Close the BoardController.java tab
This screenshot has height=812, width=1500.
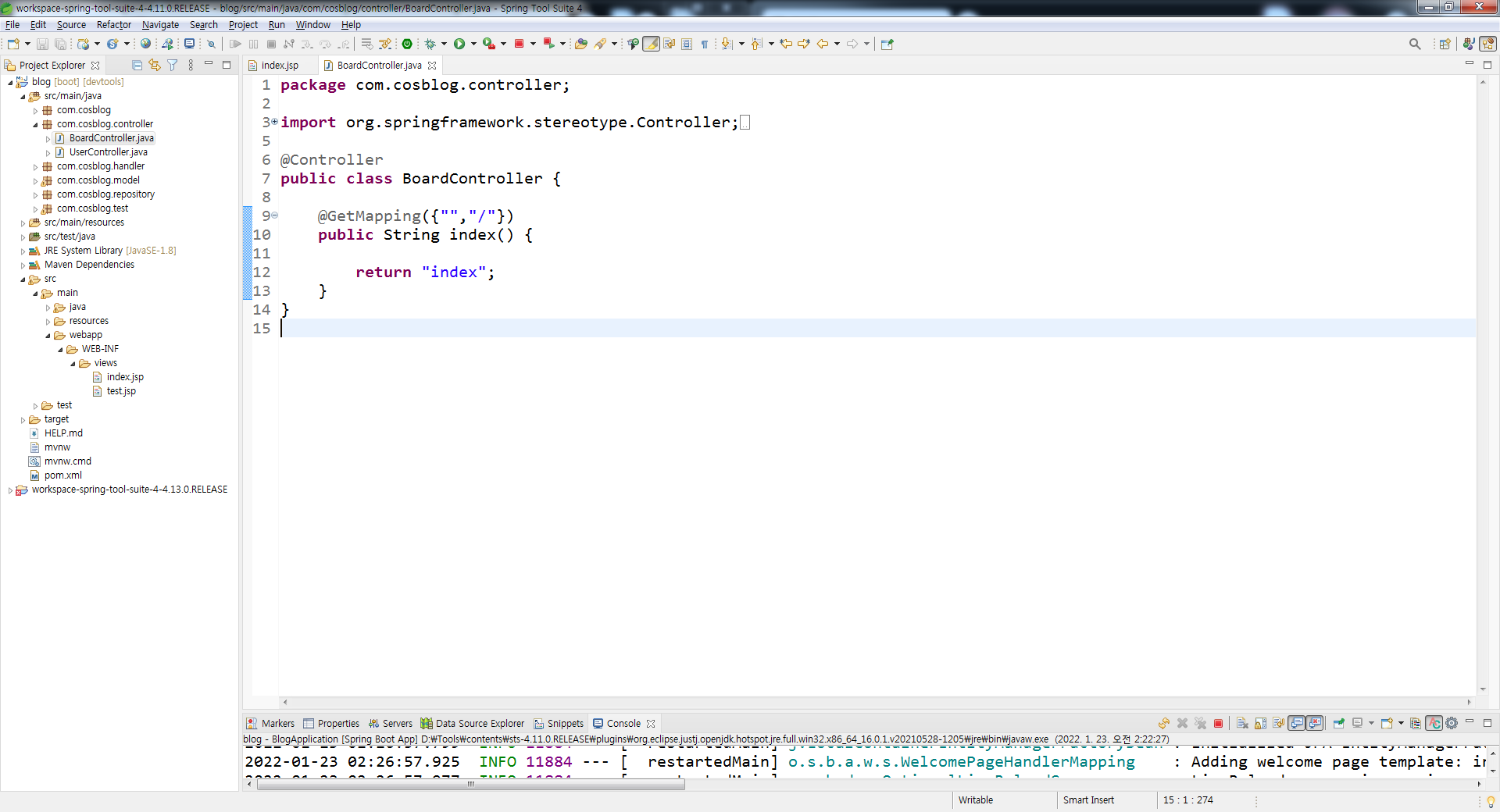click(432, 65)
